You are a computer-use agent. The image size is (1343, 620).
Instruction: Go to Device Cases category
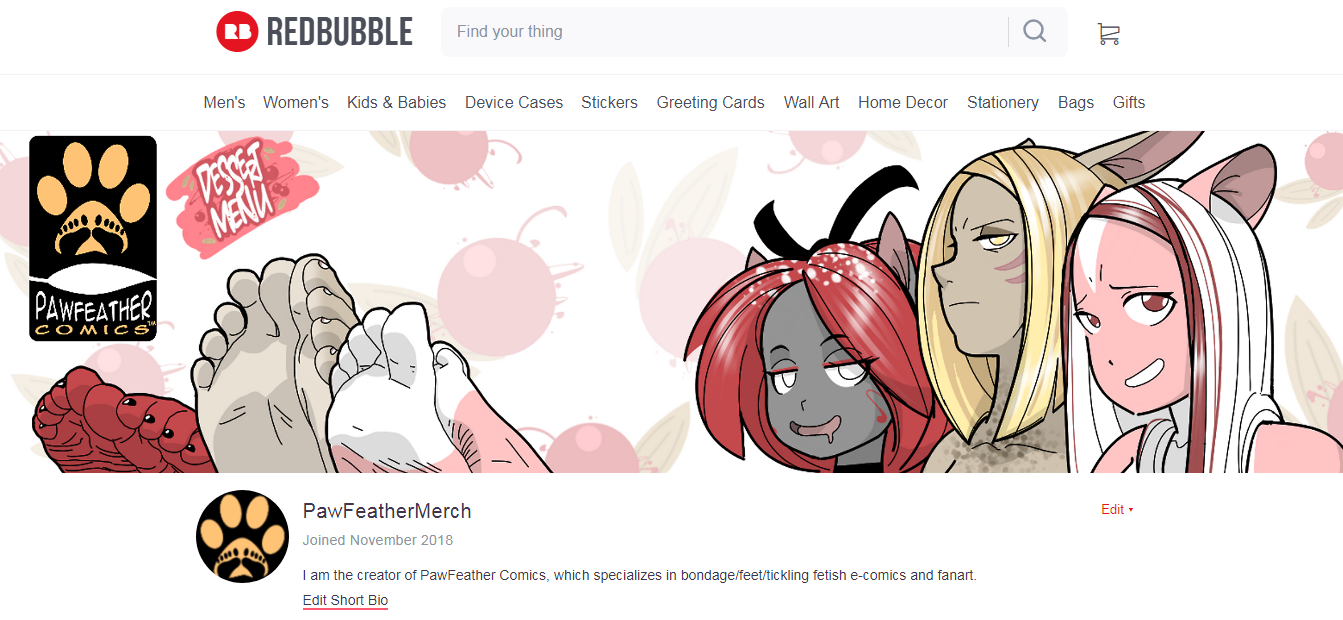coord(514,102)
